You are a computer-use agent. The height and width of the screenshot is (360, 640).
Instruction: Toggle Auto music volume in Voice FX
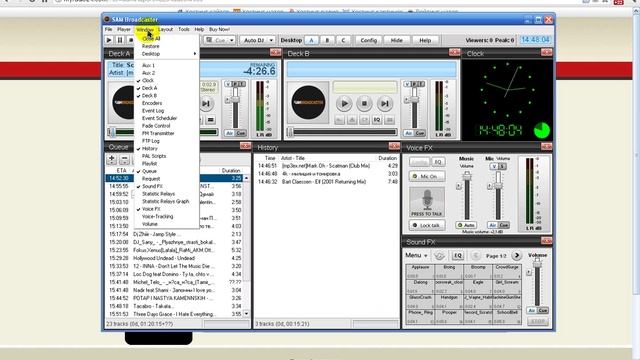[466, 225]
